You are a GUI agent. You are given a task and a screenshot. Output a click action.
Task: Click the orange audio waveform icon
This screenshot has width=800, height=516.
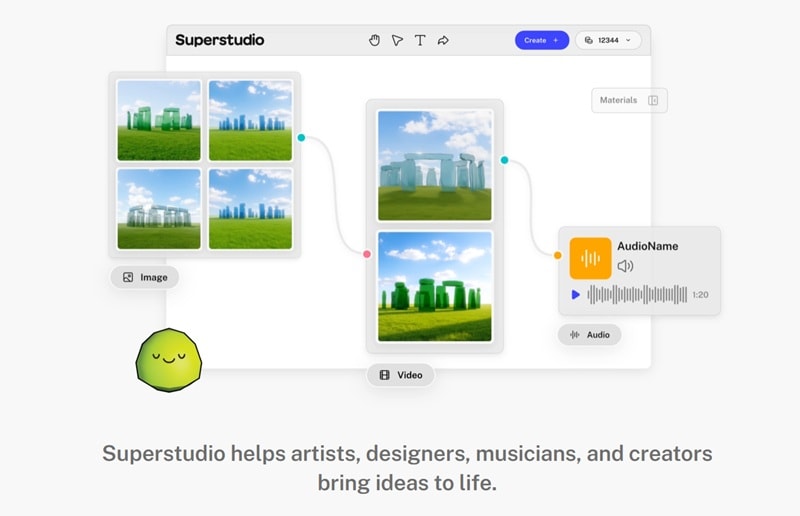tap(590, 258)
